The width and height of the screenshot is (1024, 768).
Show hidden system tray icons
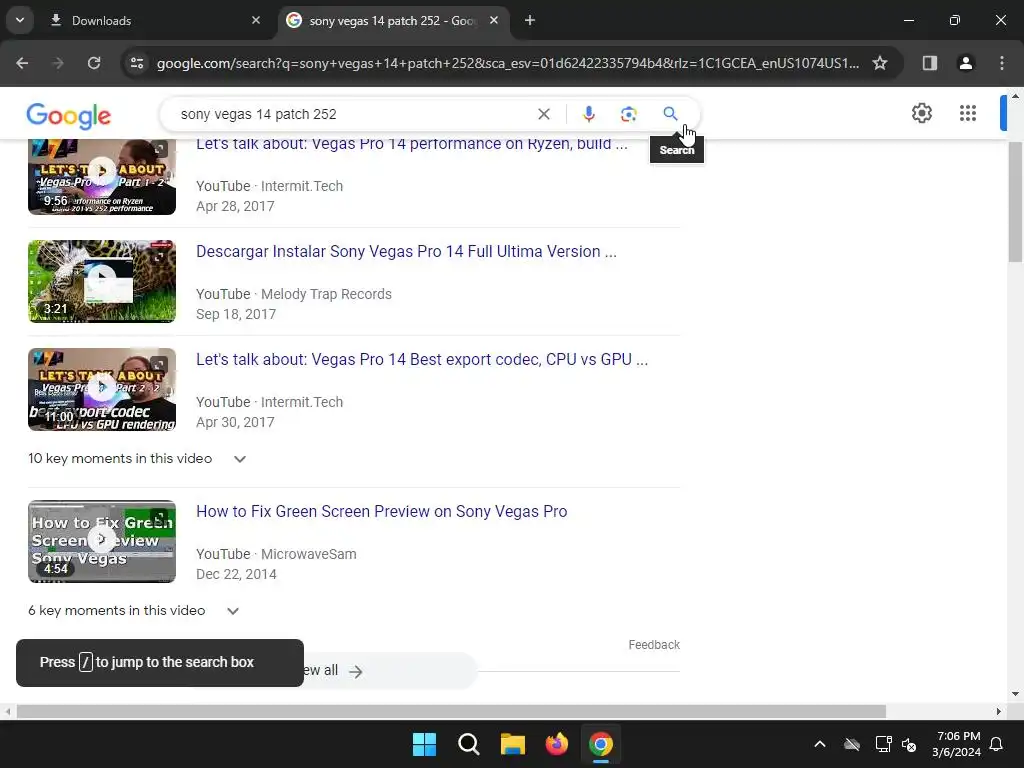(x=820, y=744)
